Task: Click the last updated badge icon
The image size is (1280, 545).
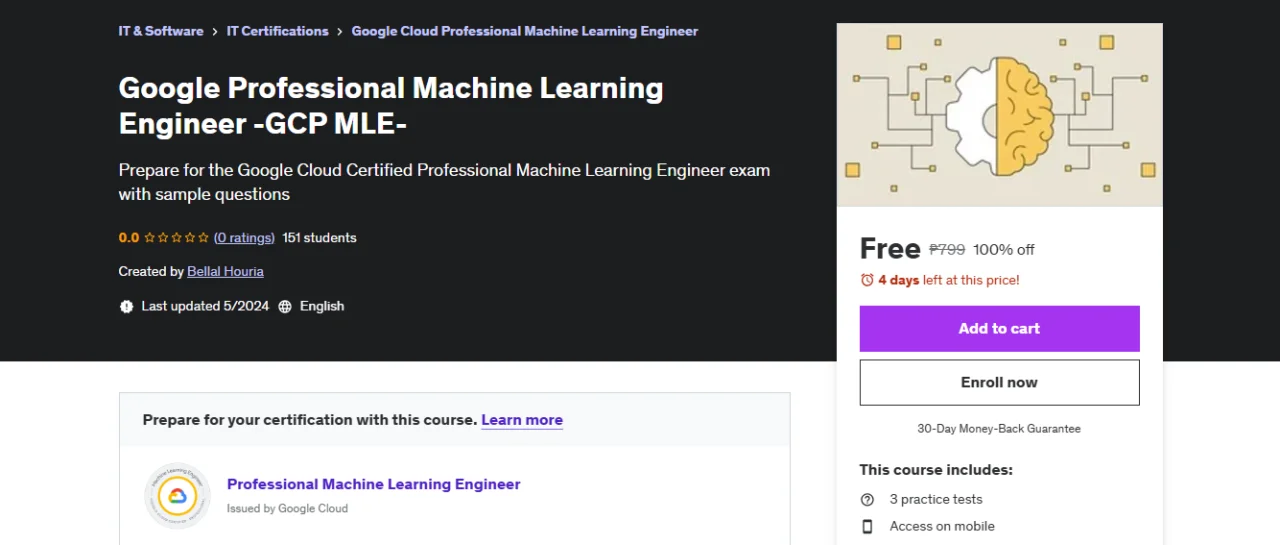Action: click(126, 307)
